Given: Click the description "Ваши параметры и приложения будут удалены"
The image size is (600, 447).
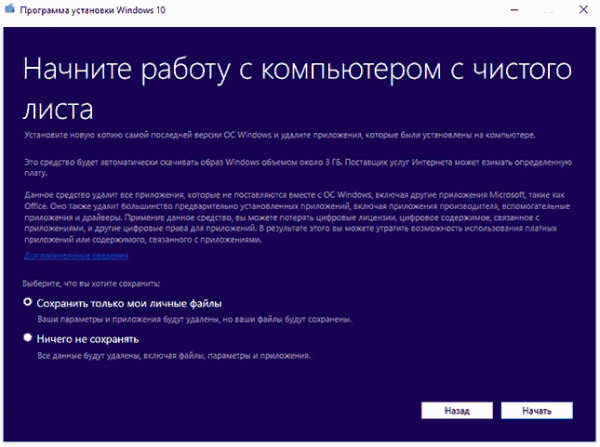Looking at the screenshot, I should 194,319.
